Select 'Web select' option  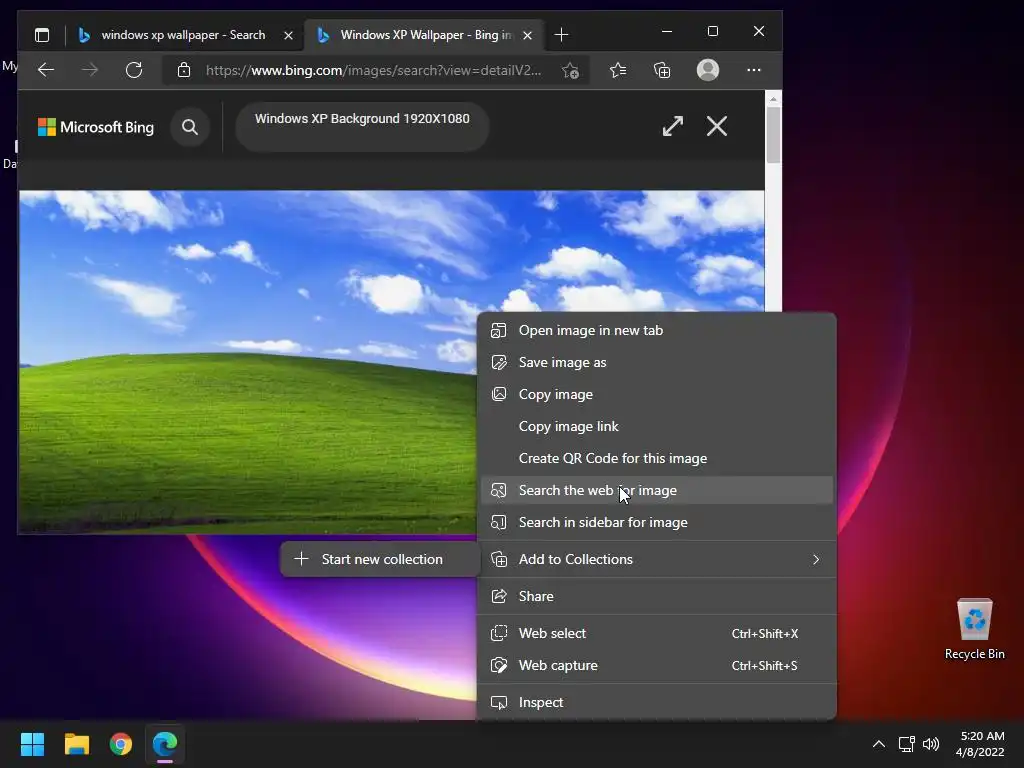[x=657, y=633]
